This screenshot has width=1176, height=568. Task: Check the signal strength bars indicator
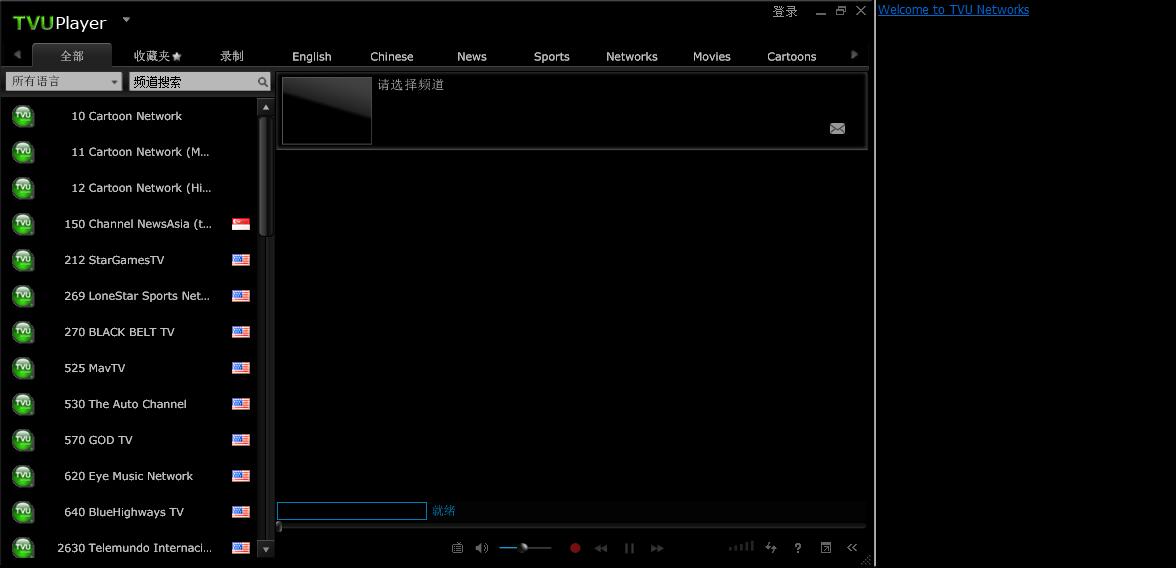click(x=742, y=547)
